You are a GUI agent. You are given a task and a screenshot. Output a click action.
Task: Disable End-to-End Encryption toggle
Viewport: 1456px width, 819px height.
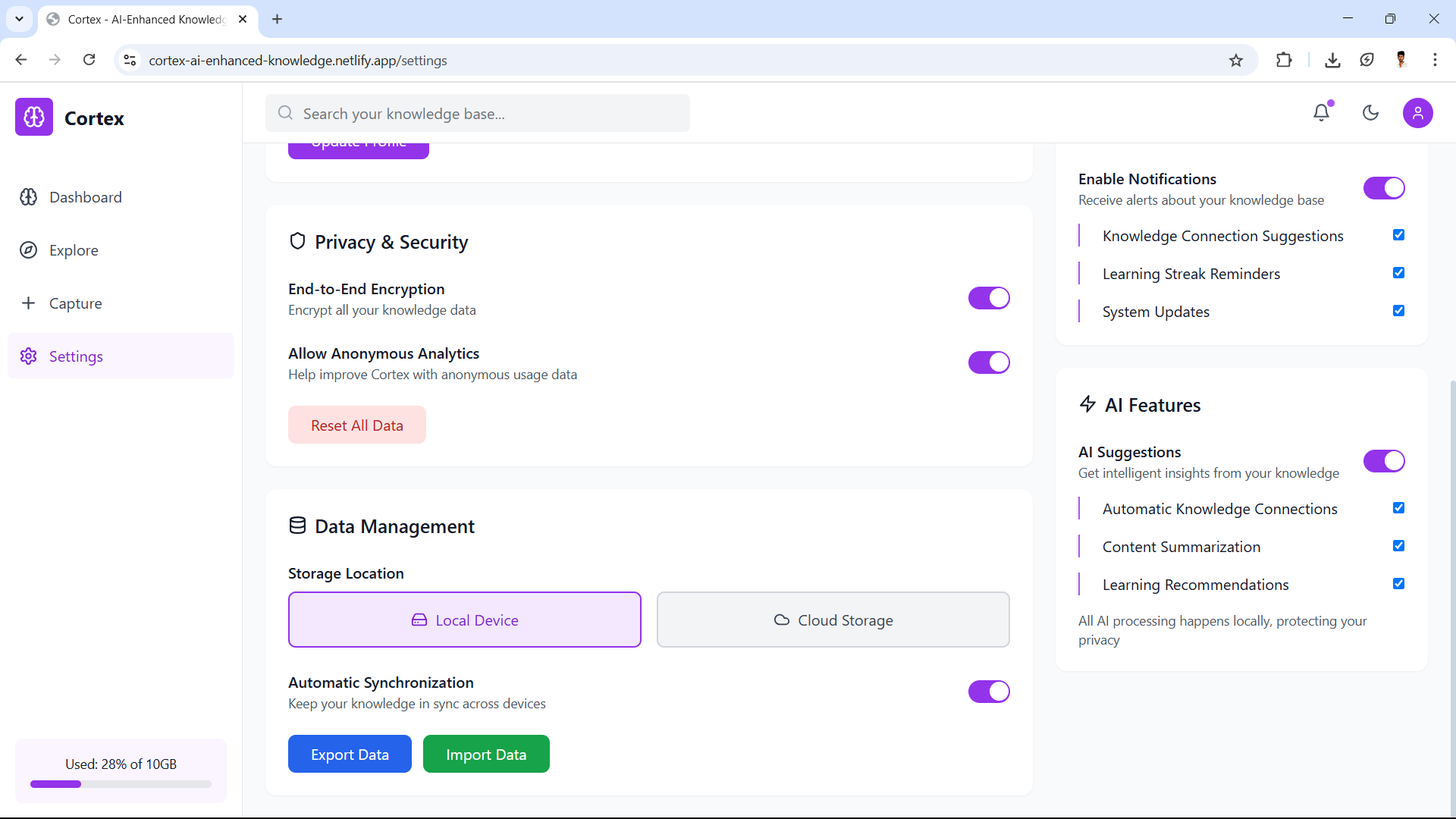[989, 298]
